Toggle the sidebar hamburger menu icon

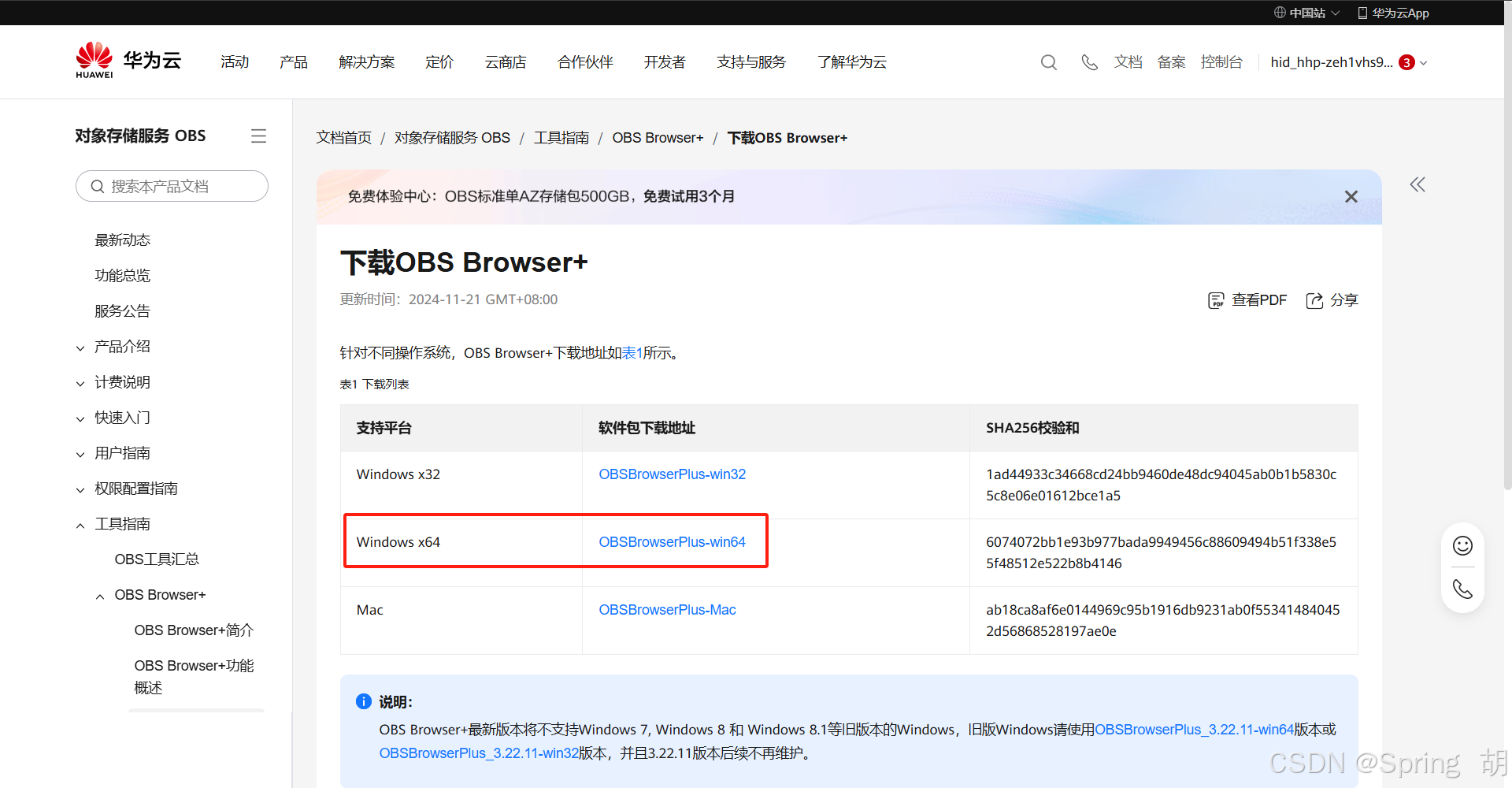(258, 136)
